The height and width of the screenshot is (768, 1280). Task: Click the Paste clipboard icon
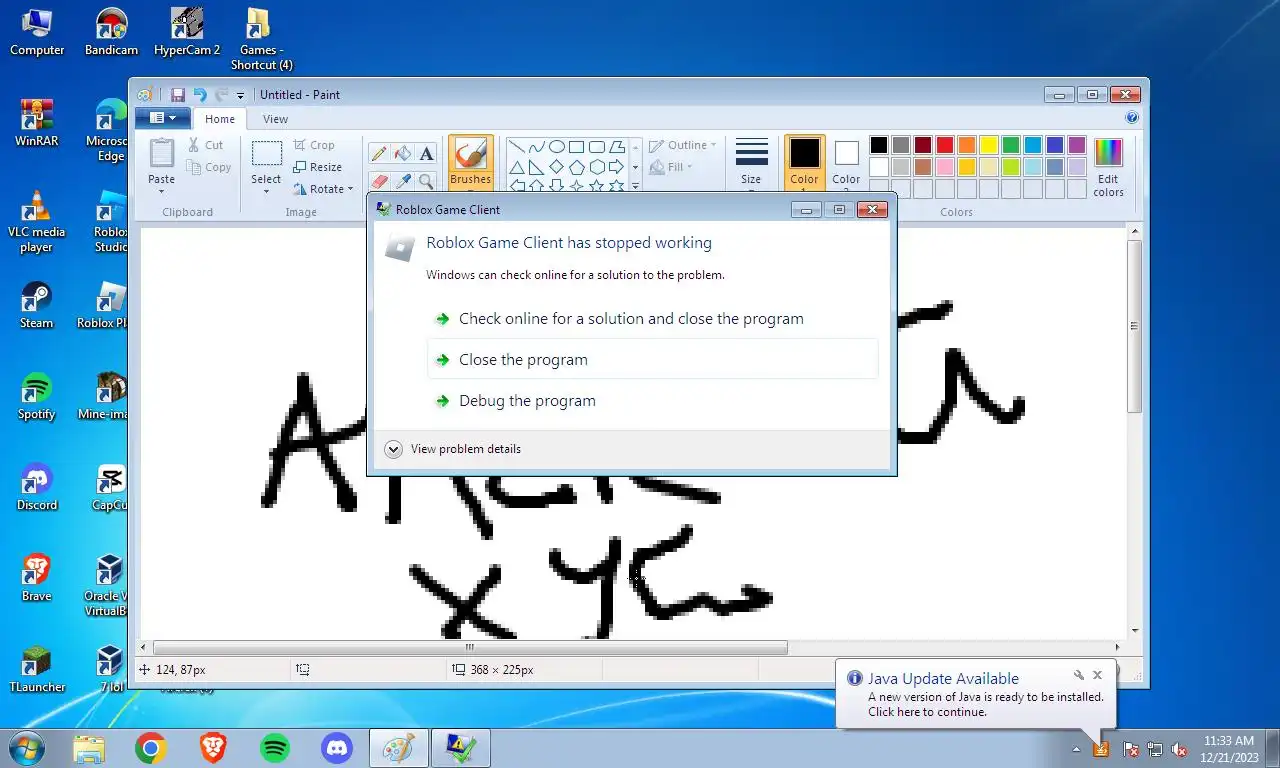[161, 153]
